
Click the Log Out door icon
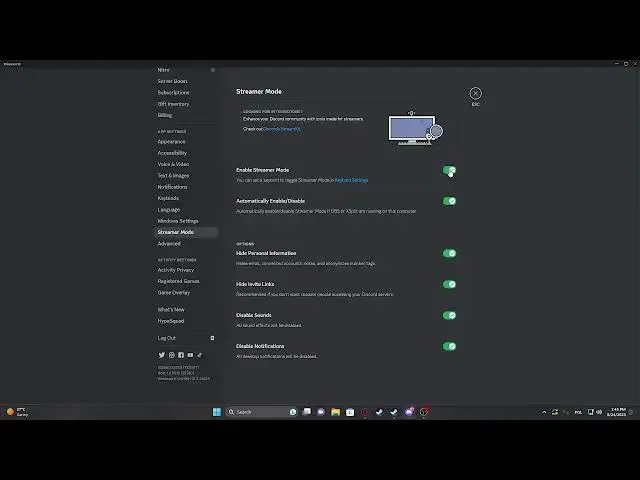[x=212, y=338]
